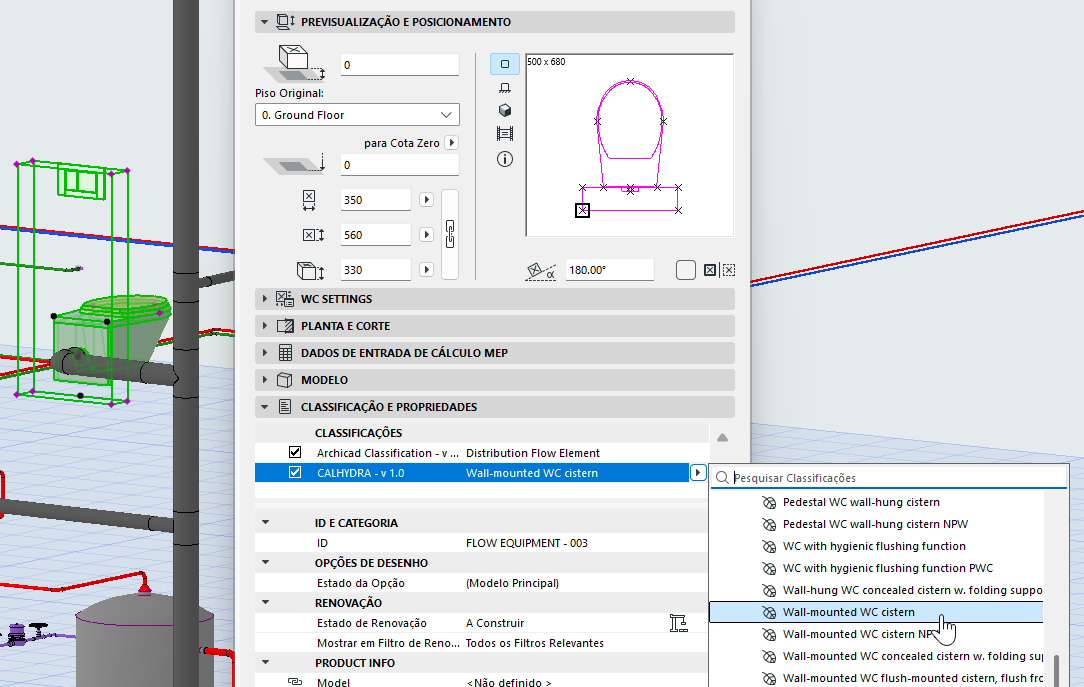
Task: Open CALHYDRA classification picker arrow
Action: pos(698,473)
